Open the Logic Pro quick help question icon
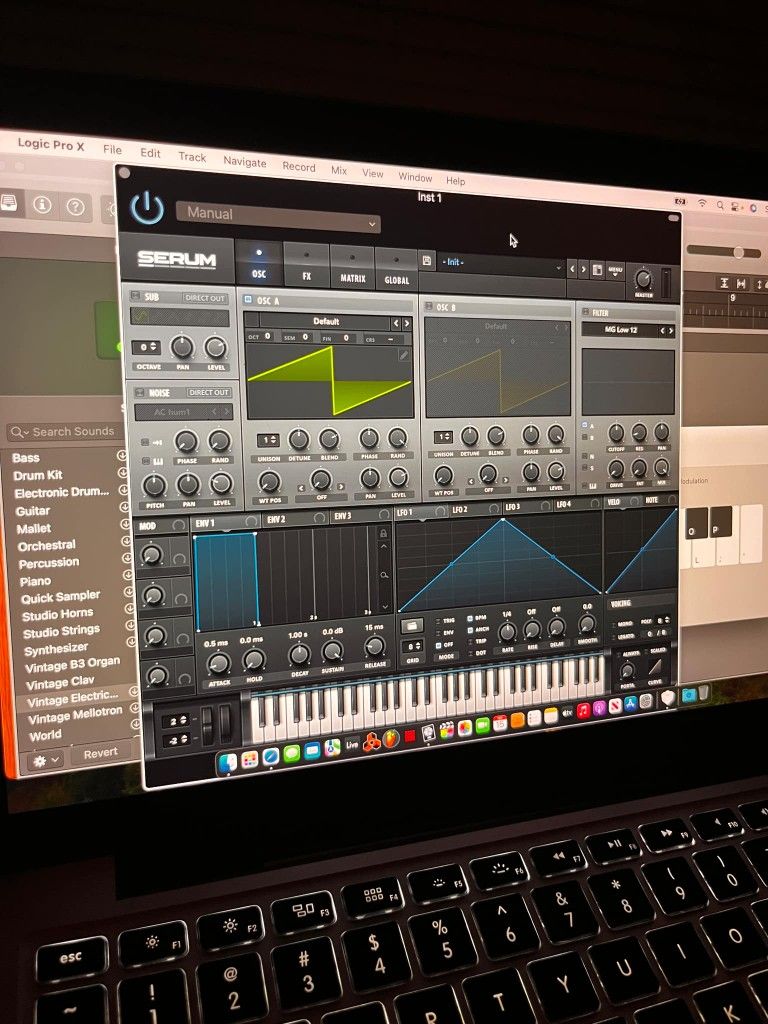768x1024 pixels. tap(75, 206)
